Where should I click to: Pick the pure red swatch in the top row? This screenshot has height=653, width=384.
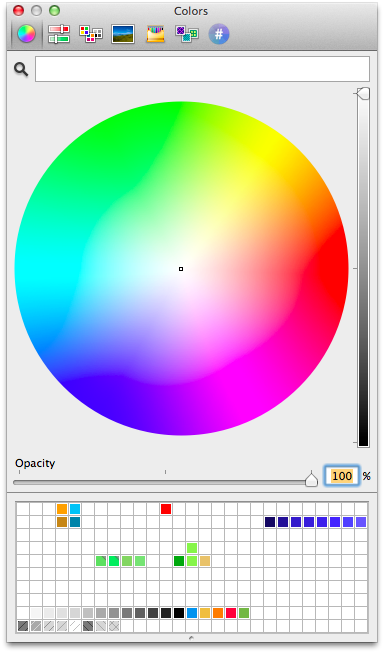(166, 509)
